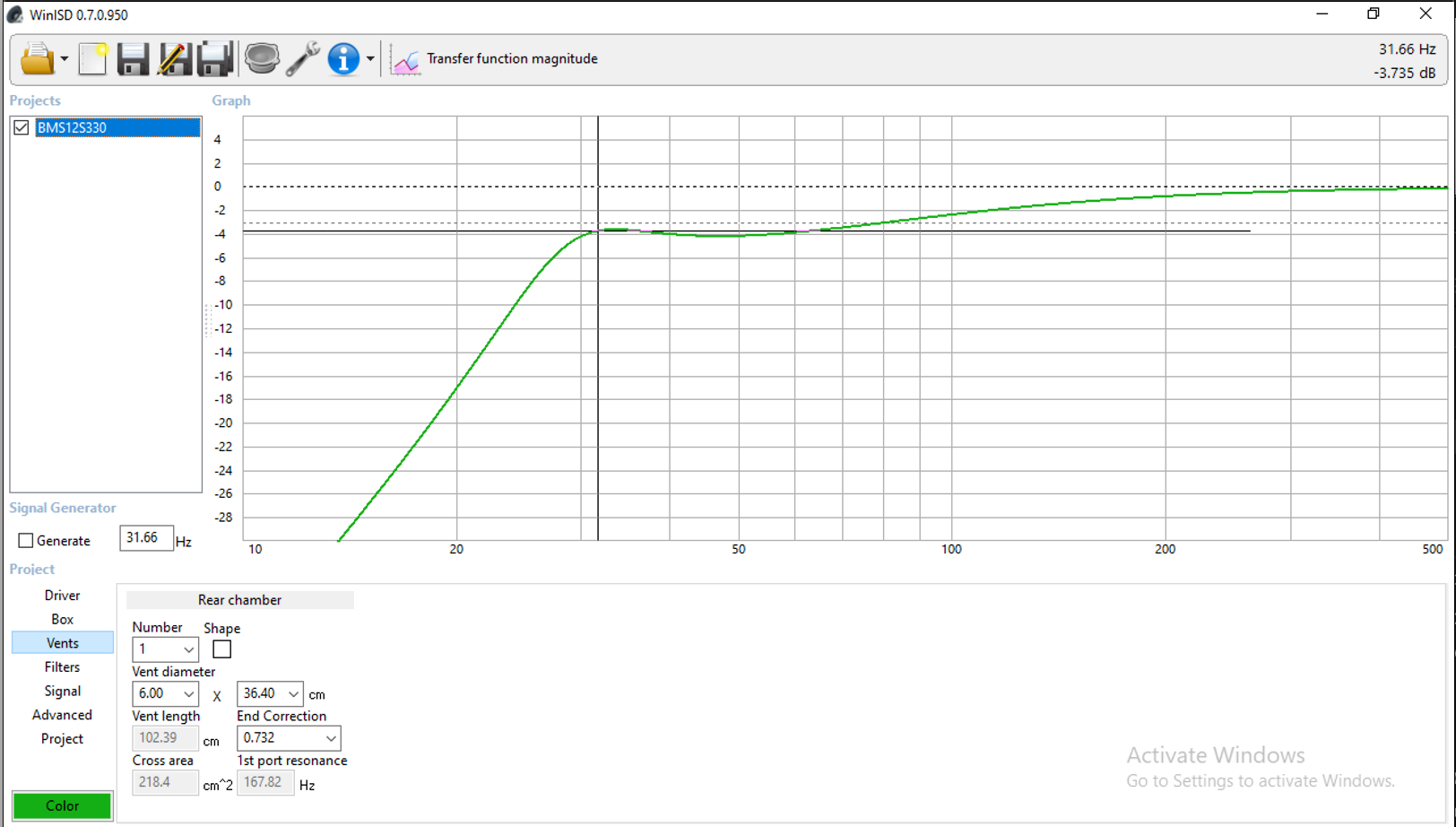Select the Vents tab
Screen dimensions: 1456x827
[62, 643]
